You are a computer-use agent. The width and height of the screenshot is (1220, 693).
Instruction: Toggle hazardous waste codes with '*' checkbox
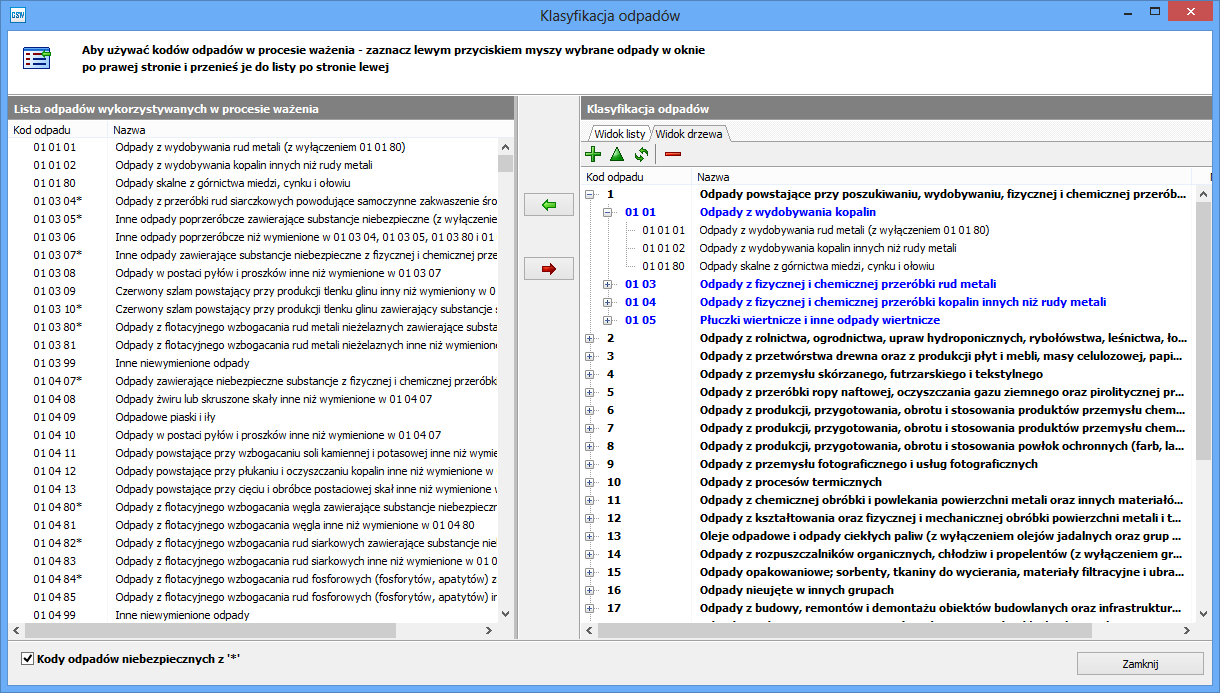coord(27,659)
